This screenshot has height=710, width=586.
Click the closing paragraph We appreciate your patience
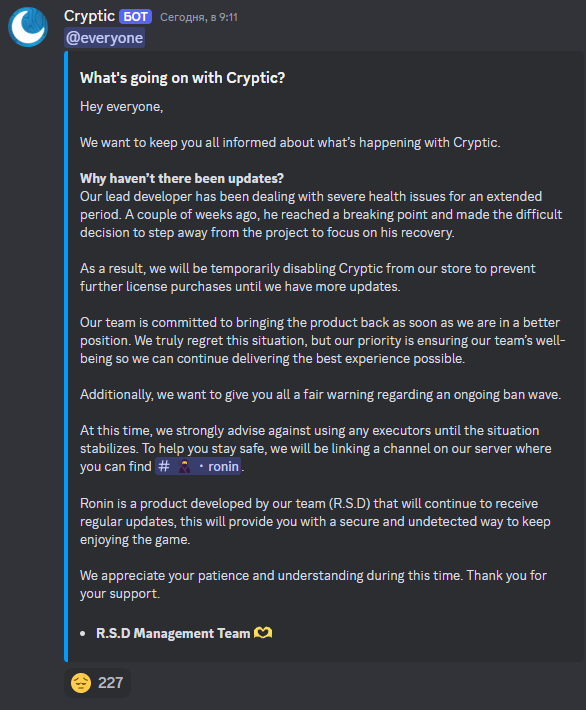click(x=313, y=585)
